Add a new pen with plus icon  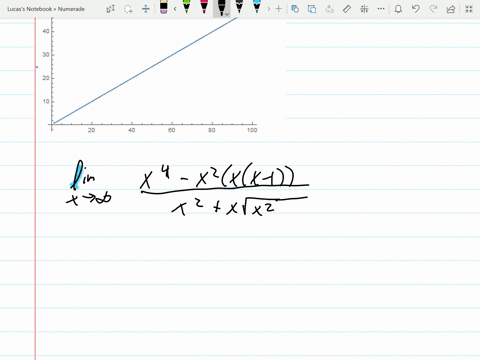pos(279,9)
